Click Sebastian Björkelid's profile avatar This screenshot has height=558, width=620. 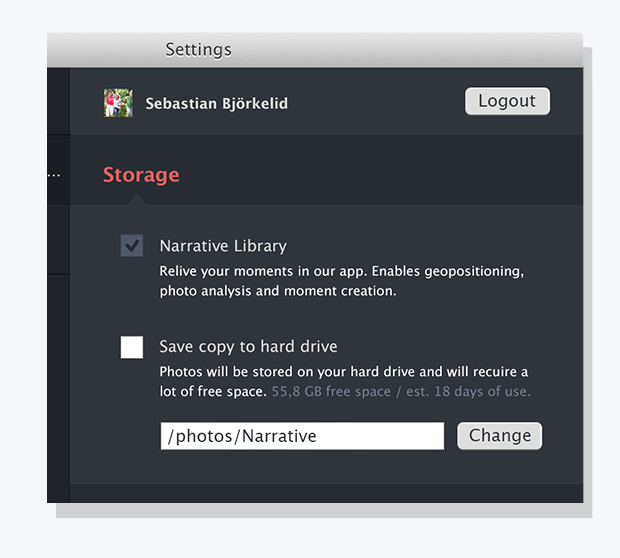coord(118,103)
